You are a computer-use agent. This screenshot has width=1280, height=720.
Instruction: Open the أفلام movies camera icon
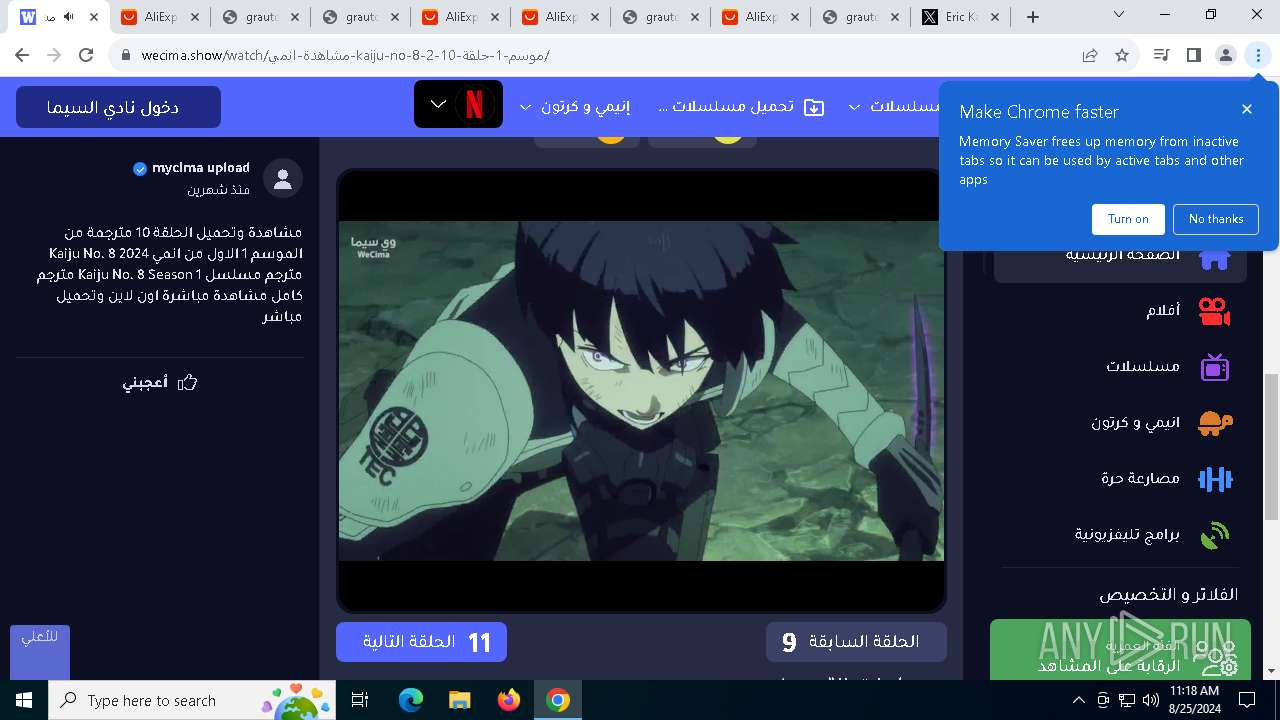point(1214,311)
